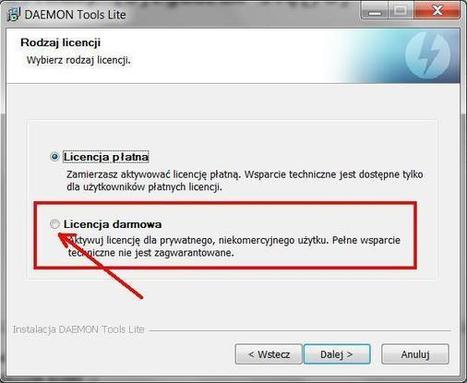Continue with the Dalej button
This screenshot has width=467, height=383.
click(x=337, y=354)
